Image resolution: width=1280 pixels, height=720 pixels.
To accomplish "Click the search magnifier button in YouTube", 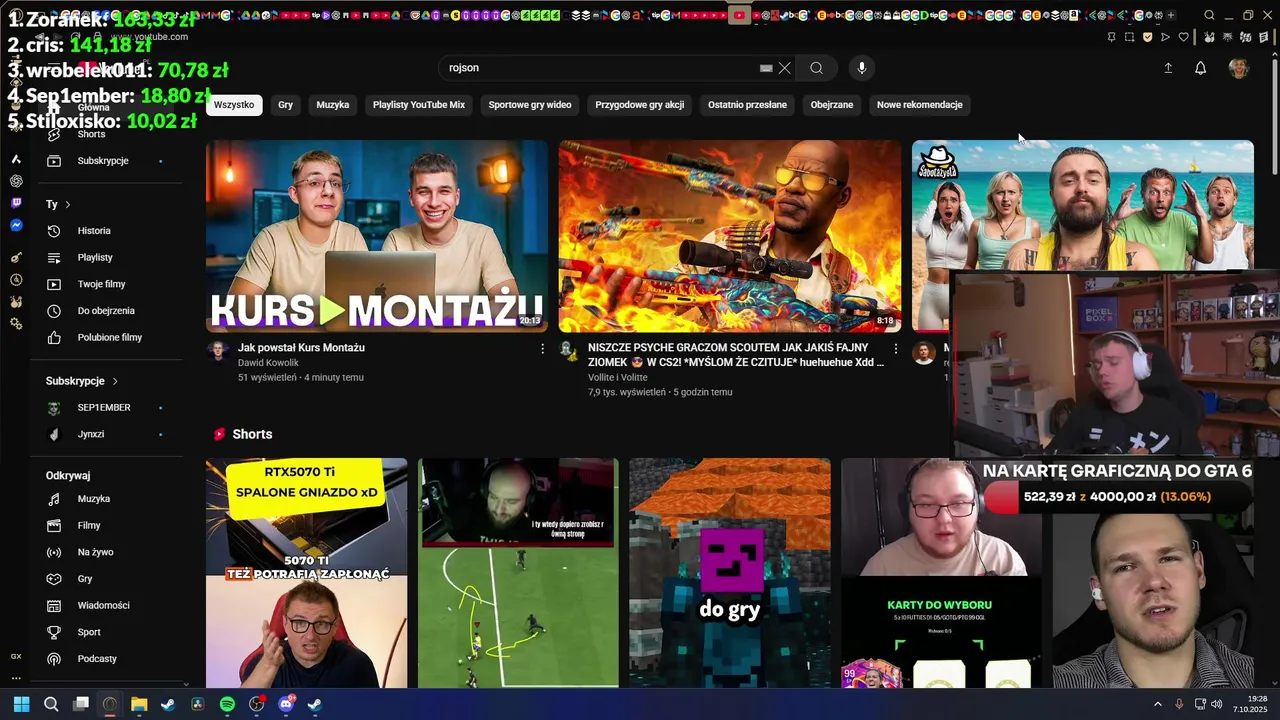I will [x=816, y=68].
